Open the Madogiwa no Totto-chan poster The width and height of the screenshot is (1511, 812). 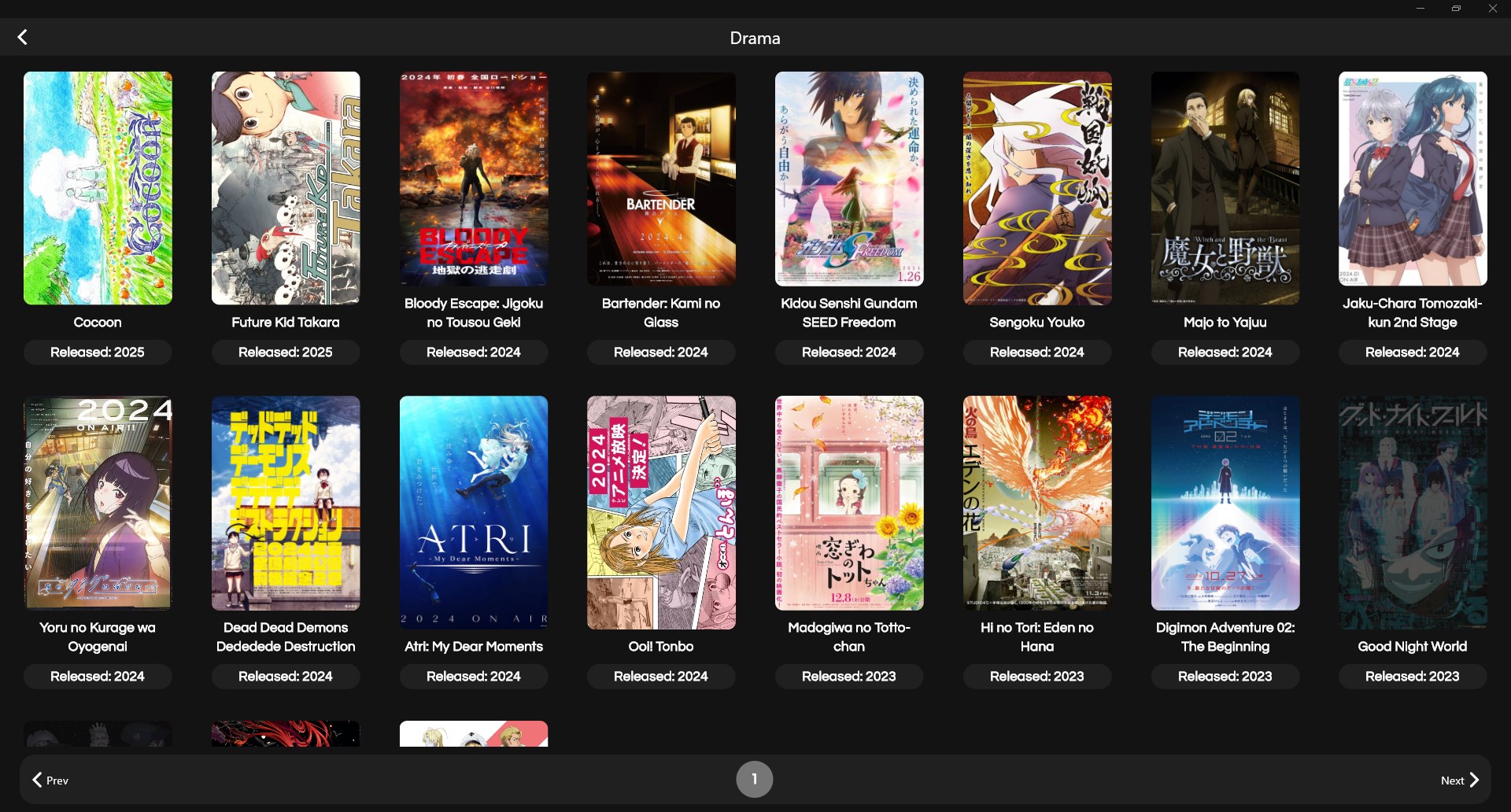coord(849,503)
